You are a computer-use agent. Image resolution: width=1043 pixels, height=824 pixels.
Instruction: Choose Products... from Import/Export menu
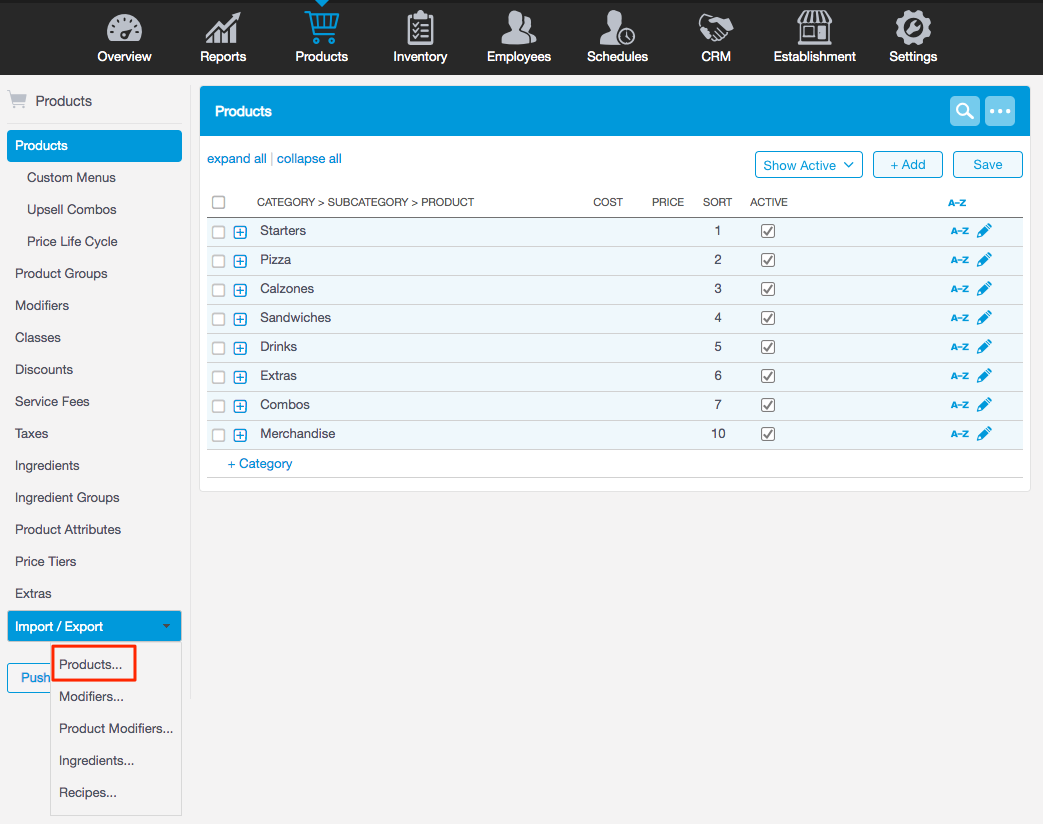click(x=91, y=665)
